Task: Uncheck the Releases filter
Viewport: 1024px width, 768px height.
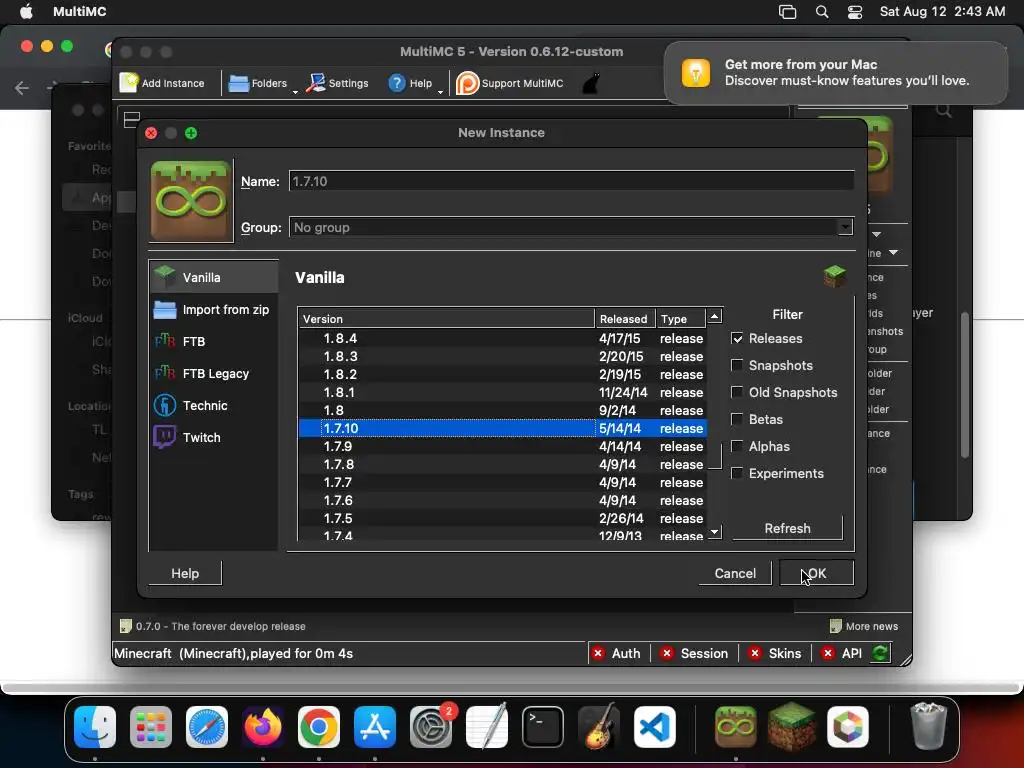Action: [x=737, y=338]
